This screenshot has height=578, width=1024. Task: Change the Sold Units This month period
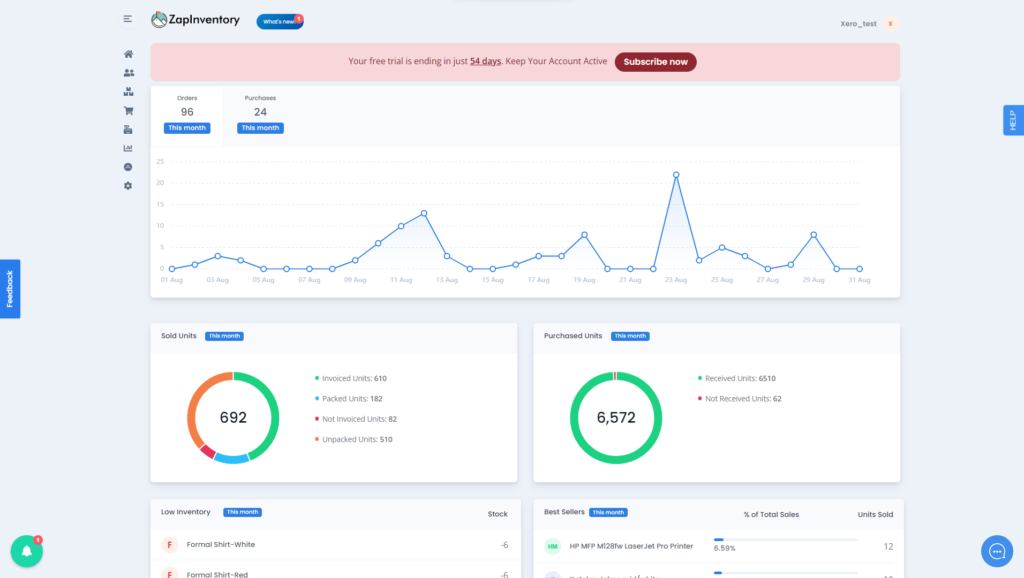click(224, 336)
